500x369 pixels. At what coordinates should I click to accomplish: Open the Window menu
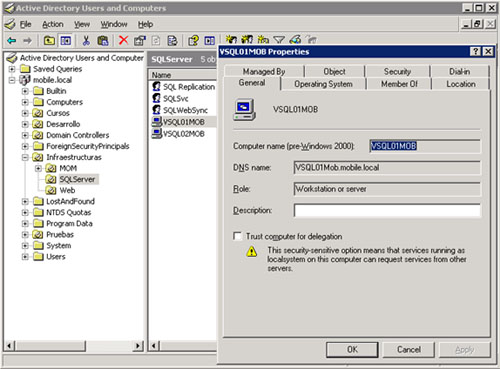tap(114, 24)
